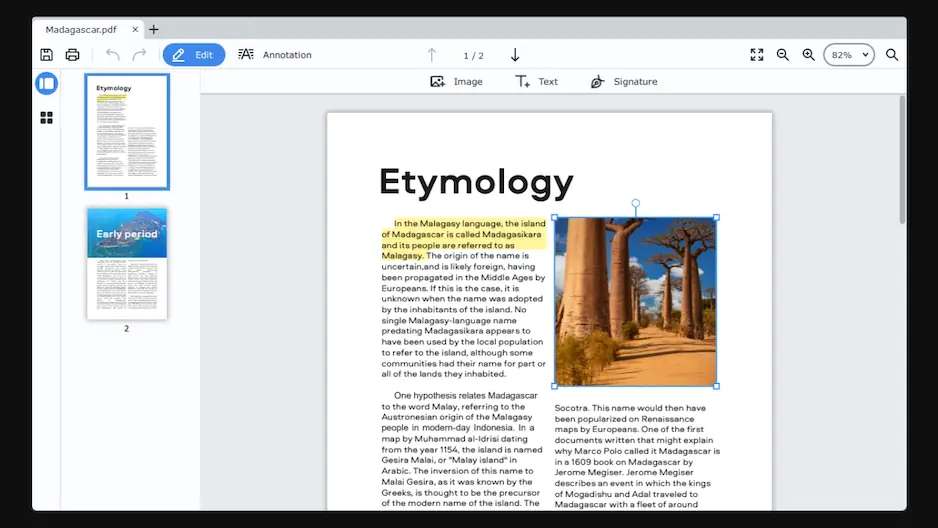Open the 82% zoom level dropdown

click(x=848, y=55)
